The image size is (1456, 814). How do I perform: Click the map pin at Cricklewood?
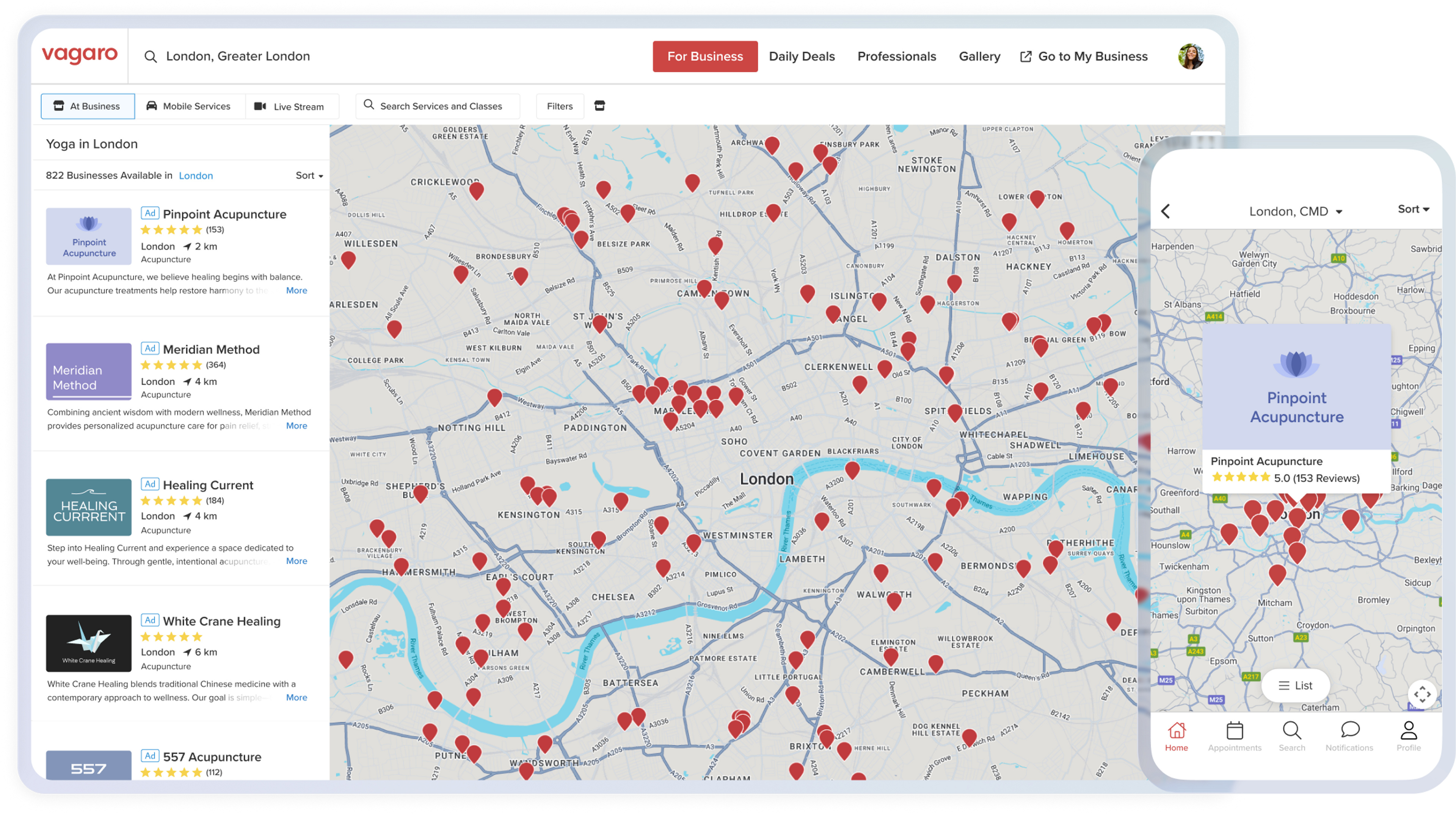(x=477, y=190)
